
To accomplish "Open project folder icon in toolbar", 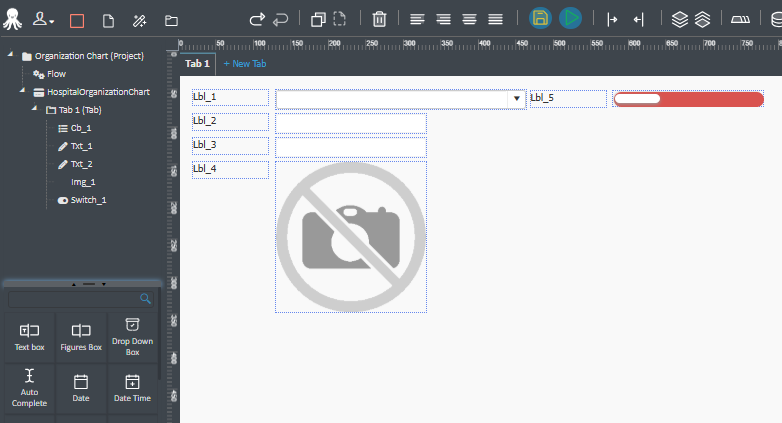I will tap(171, 21).
